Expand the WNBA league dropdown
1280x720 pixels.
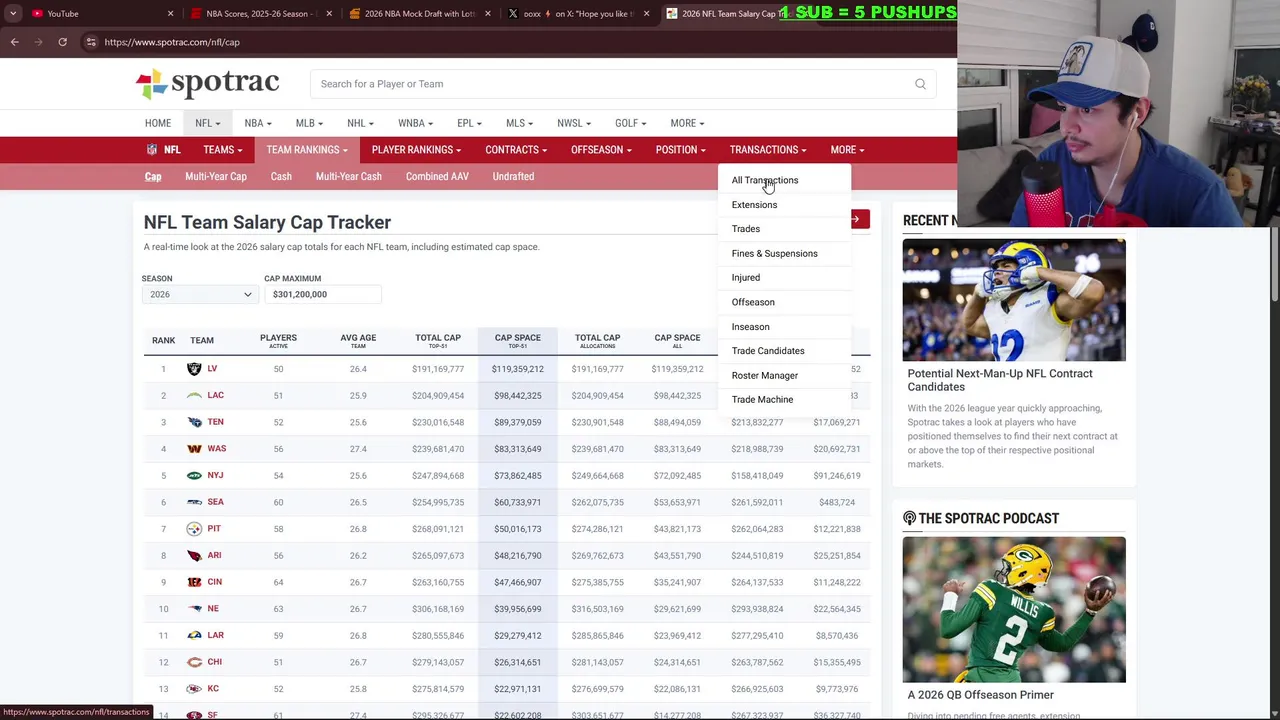click(415, 123)
